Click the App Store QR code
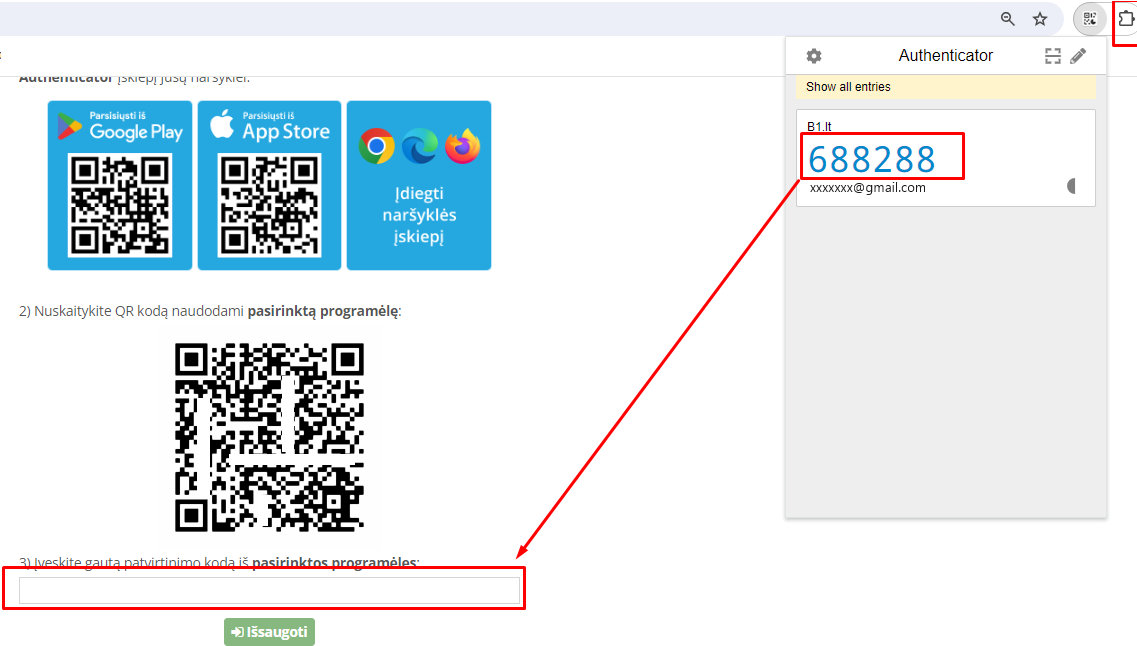This screenshot has width=1137, height=646. pos(269,205)
